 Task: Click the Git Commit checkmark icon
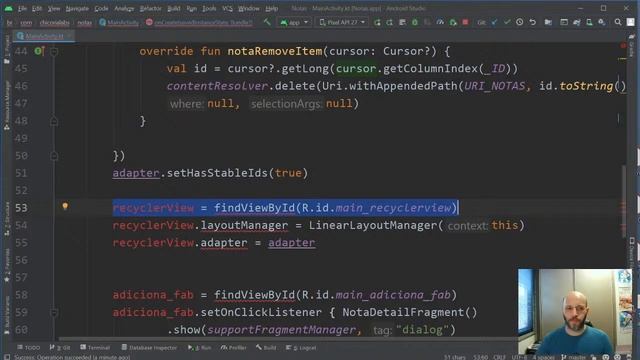pyautogui.click(x=507, y=22)
